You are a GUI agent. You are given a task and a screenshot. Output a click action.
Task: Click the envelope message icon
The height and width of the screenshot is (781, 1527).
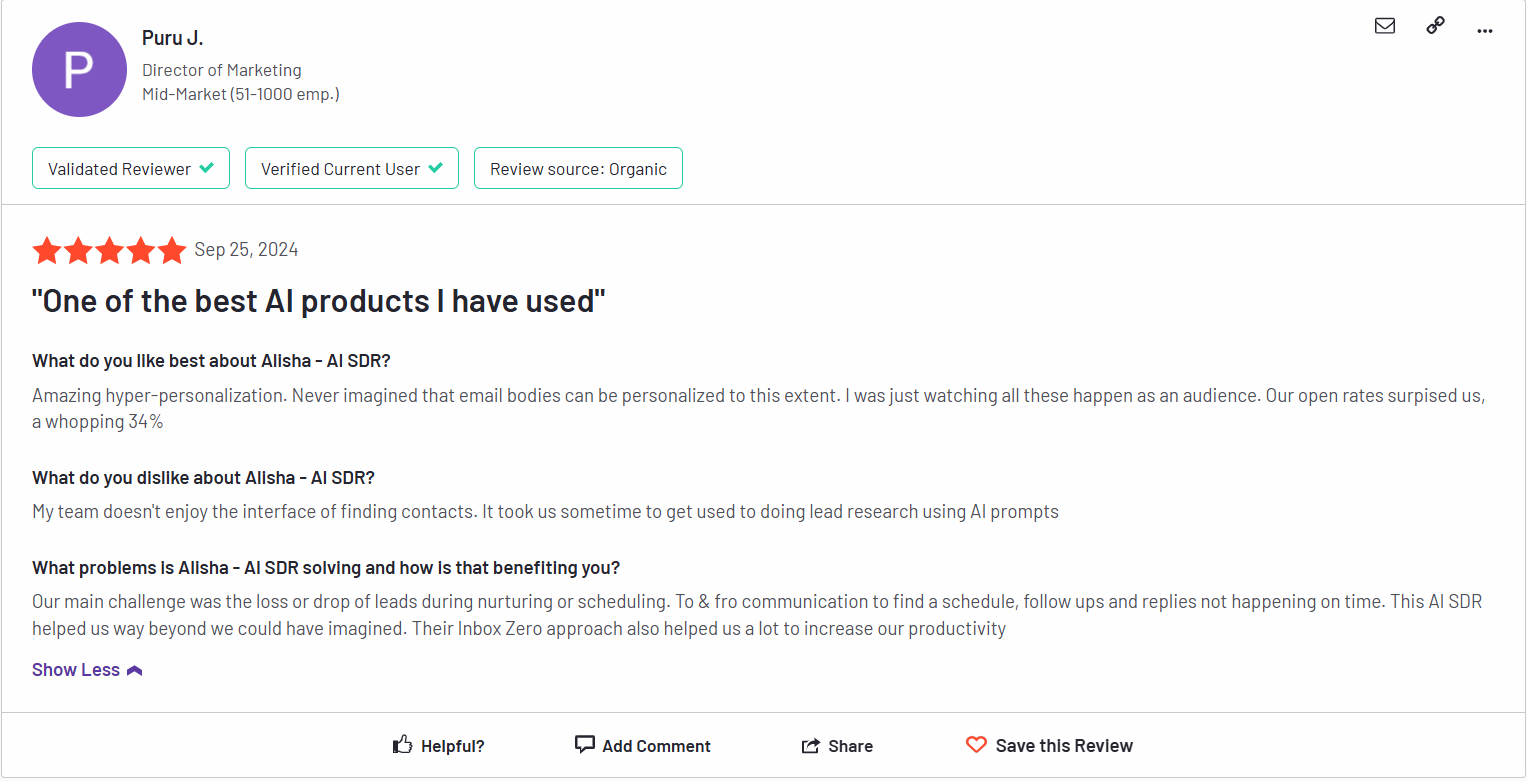1385,26
